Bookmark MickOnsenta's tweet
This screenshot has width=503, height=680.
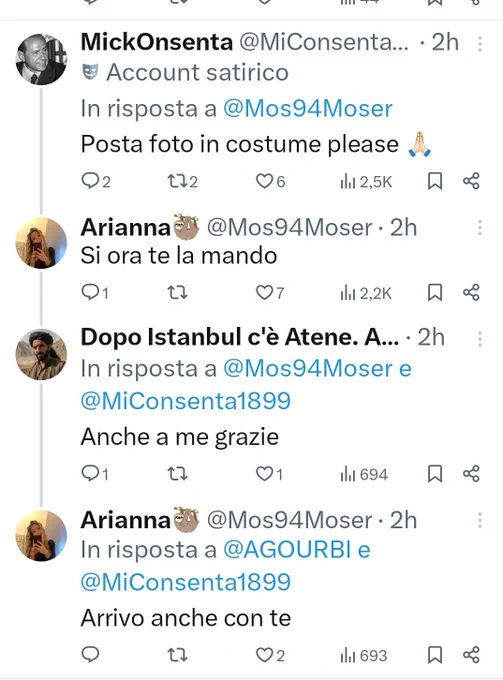click(435, 181)
